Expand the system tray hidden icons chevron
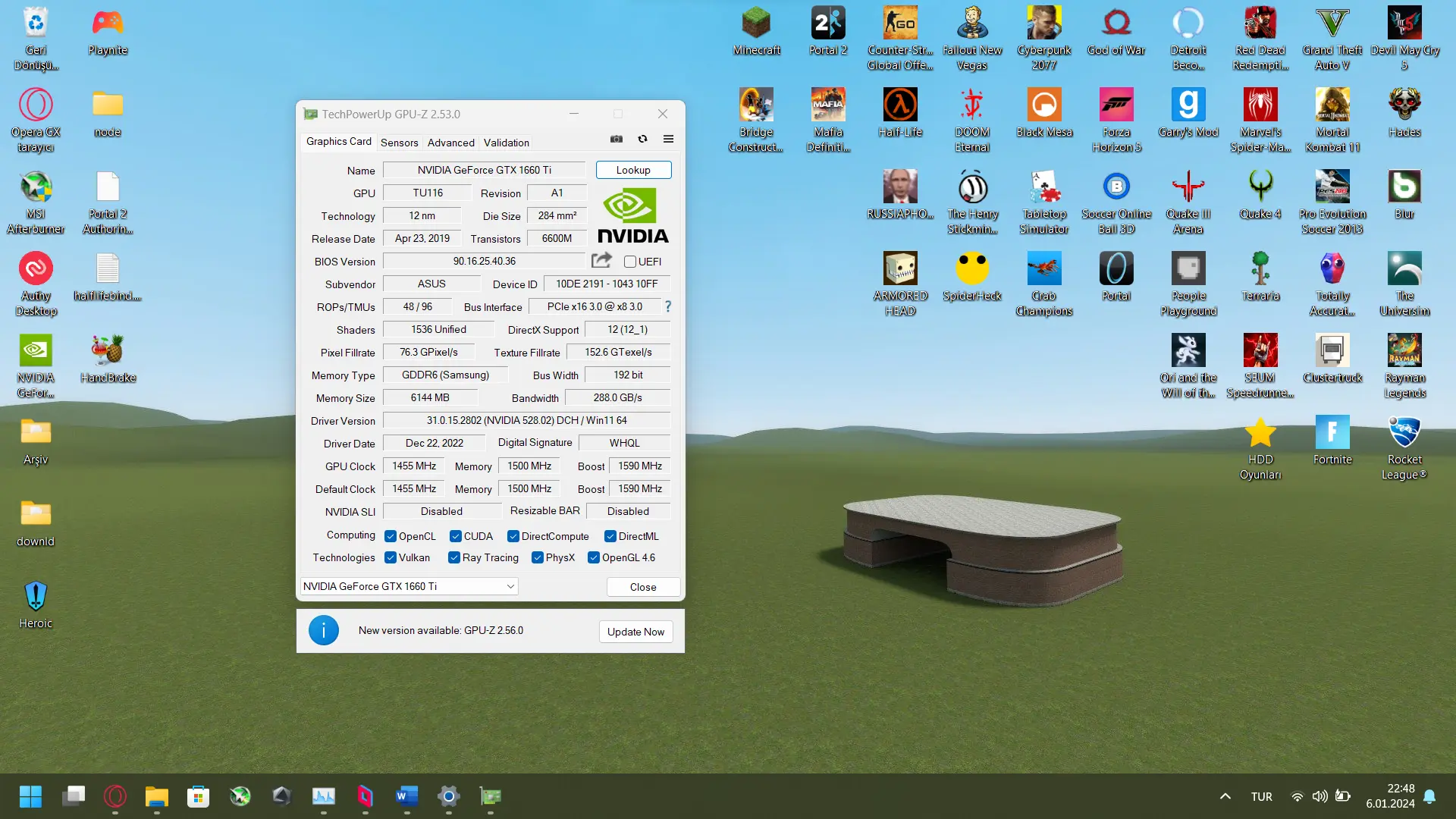This screenshot has width=1456, height=819. [x=1225, y=796]
